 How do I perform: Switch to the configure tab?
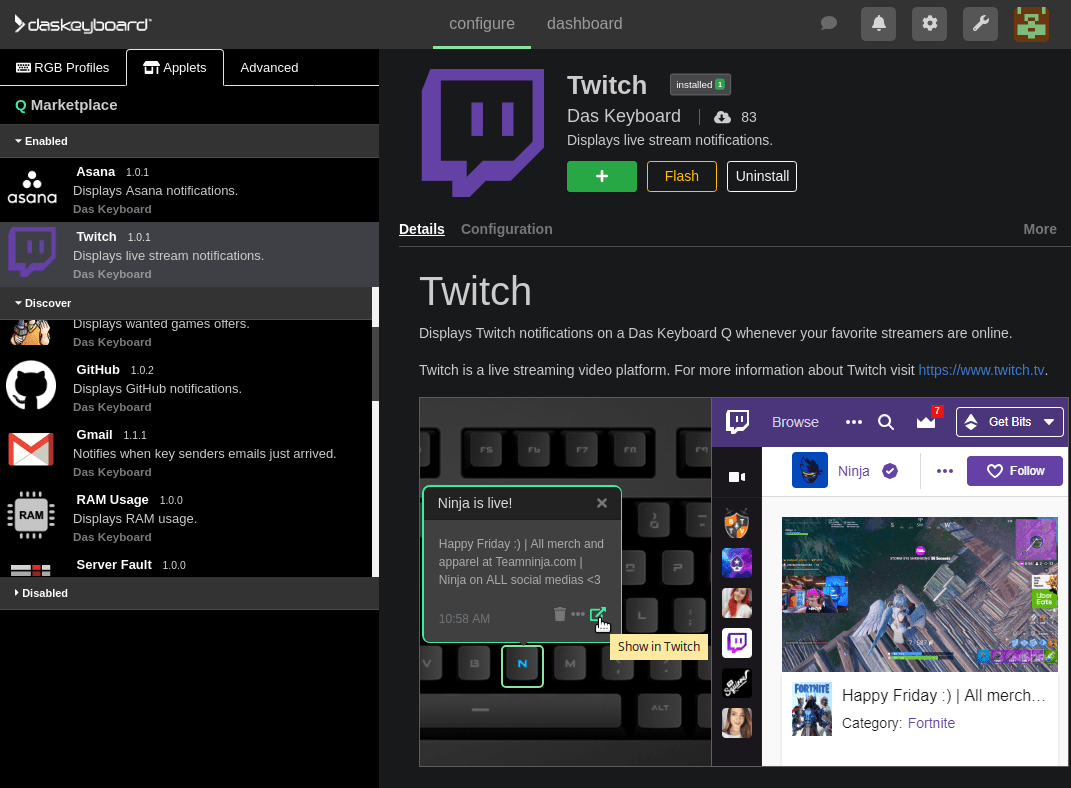[482, 24]
